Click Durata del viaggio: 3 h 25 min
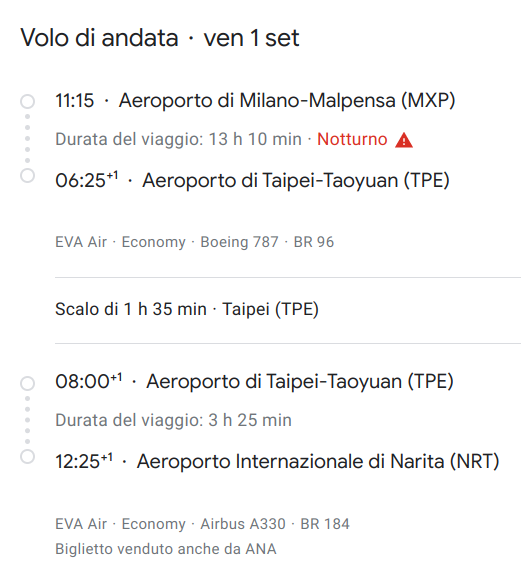The width and height of the screenshot is (521, 572). tap(173, 420)
